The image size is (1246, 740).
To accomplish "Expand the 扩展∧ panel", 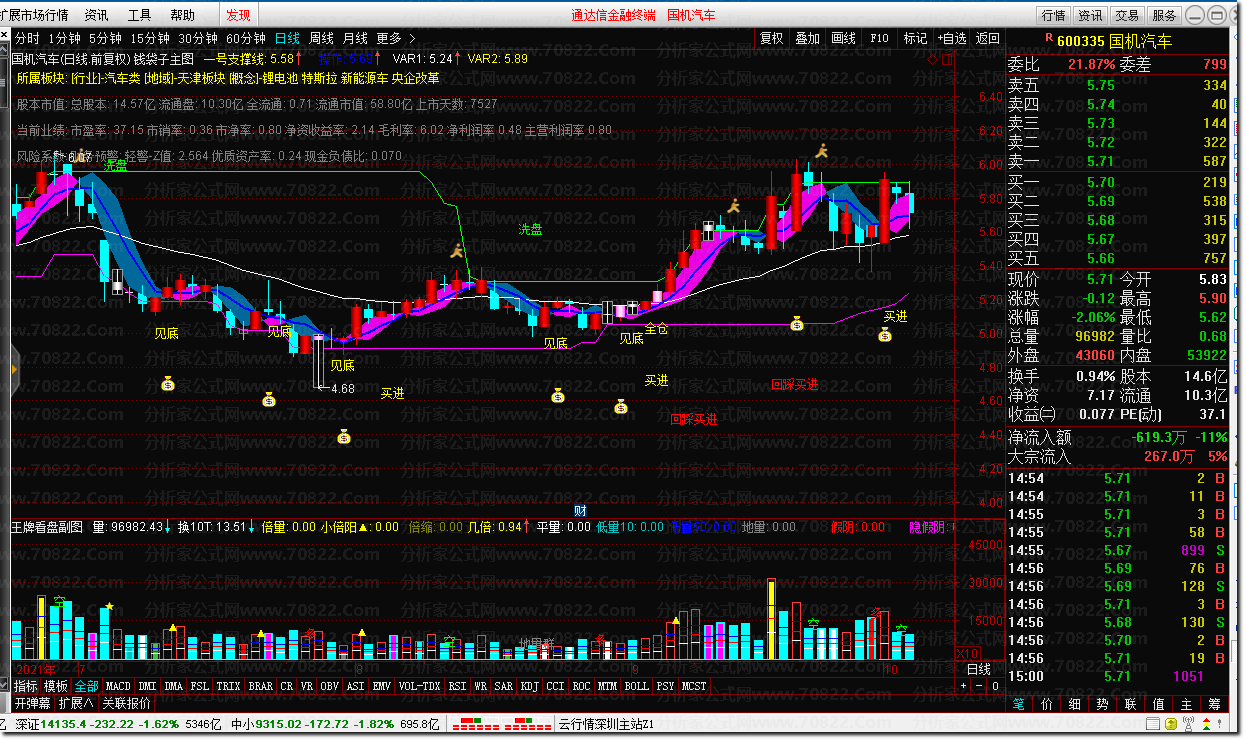I will tap(77, 703).
